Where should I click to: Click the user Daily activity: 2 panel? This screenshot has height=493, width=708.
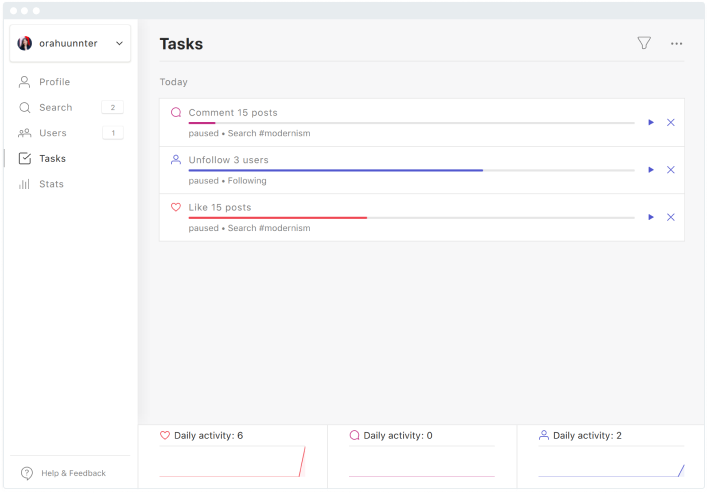pos(611,456)
